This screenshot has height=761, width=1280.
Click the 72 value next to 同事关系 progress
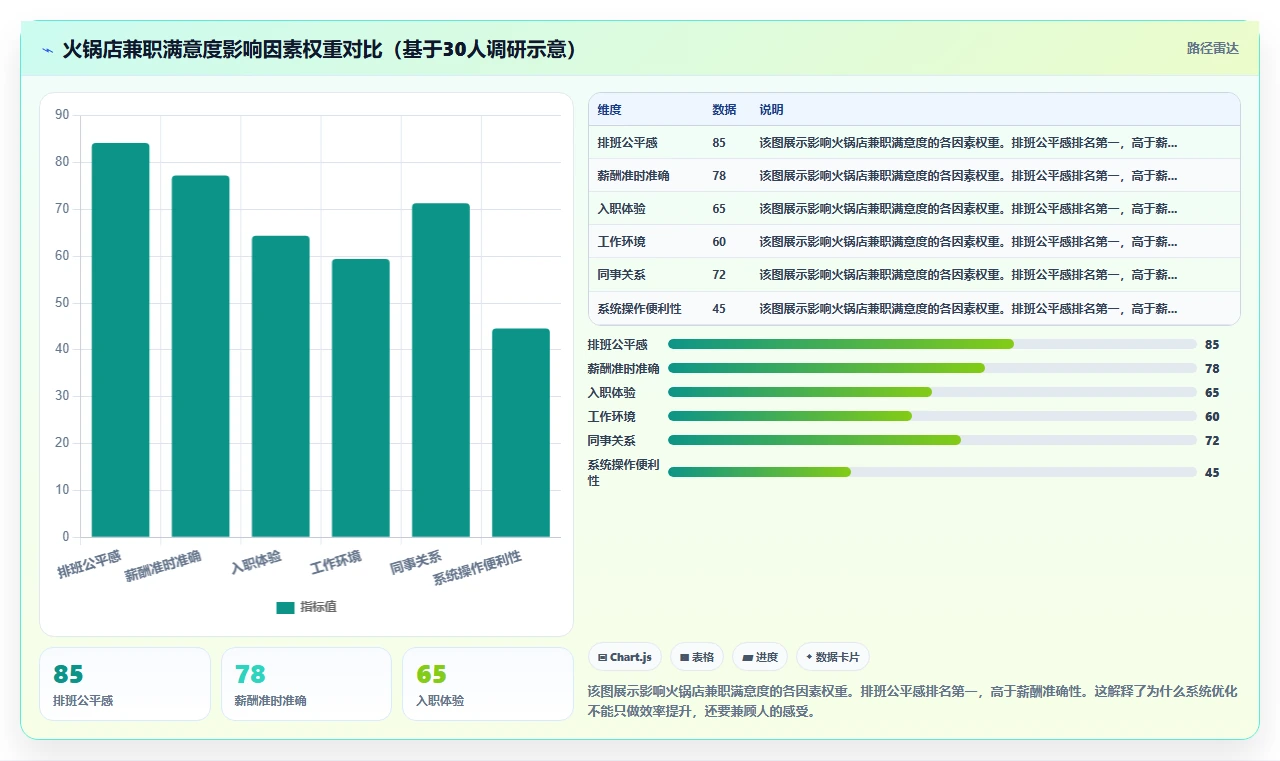(x=1212, y=440)
